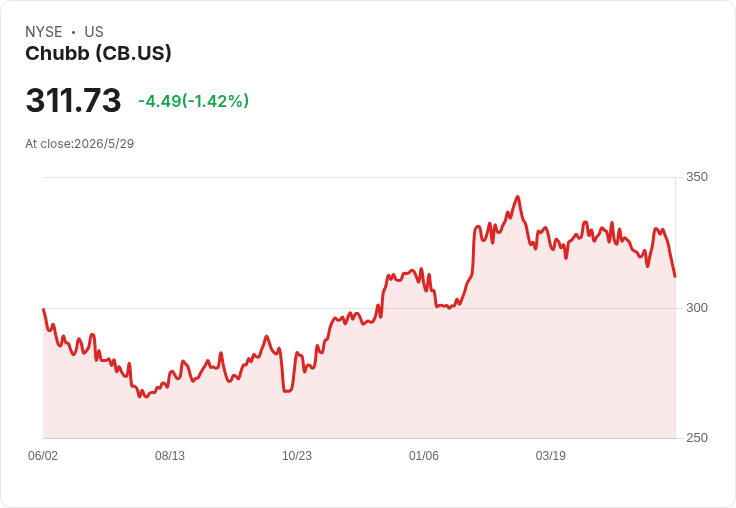Viewport: 736px width, 508px height.
Task: Click the -4.49(-1.42%) price change text
Action: tap(193, 101)
